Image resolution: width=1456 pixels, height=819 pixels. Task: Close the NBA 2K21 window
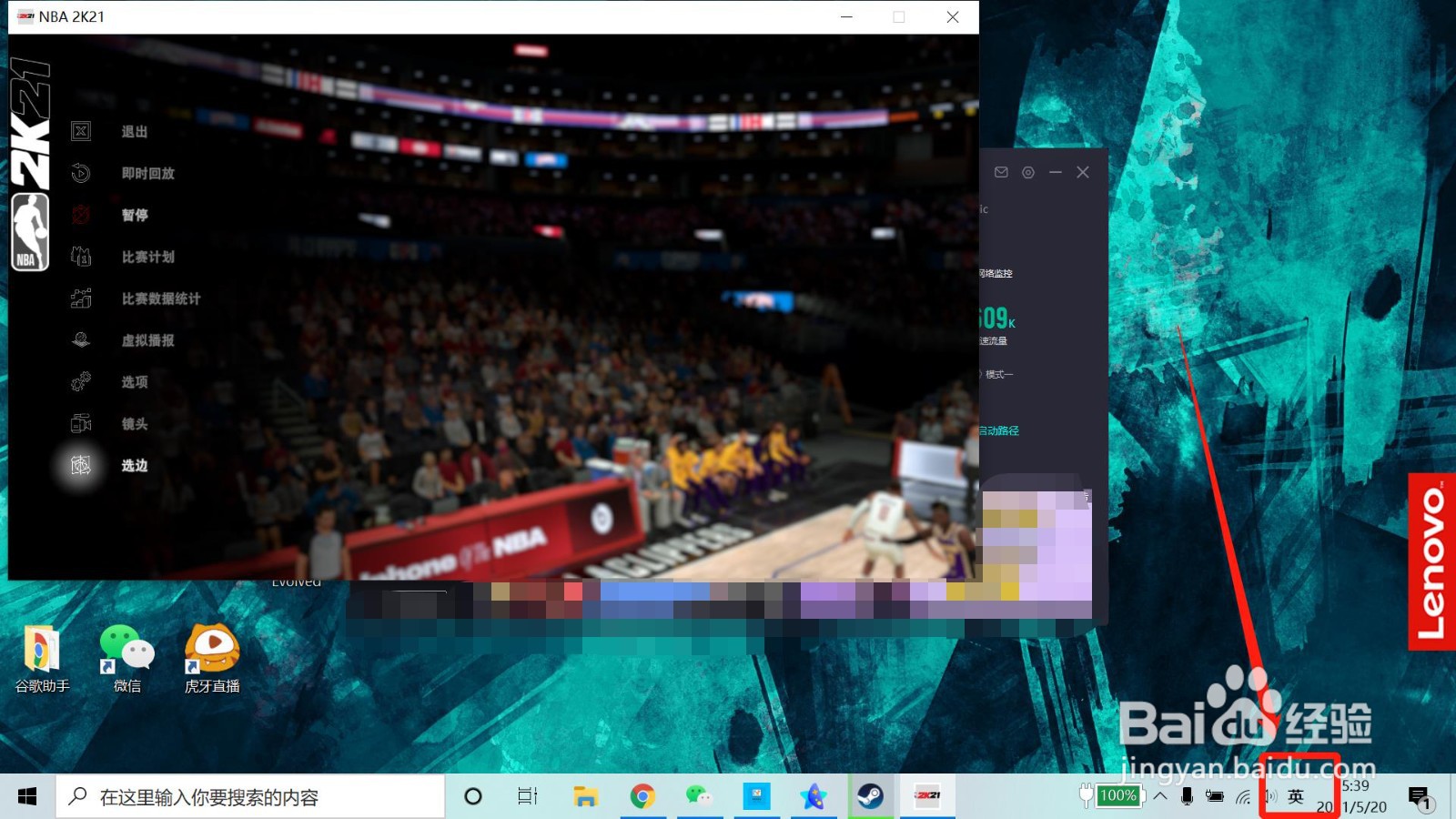coord(953,17)
